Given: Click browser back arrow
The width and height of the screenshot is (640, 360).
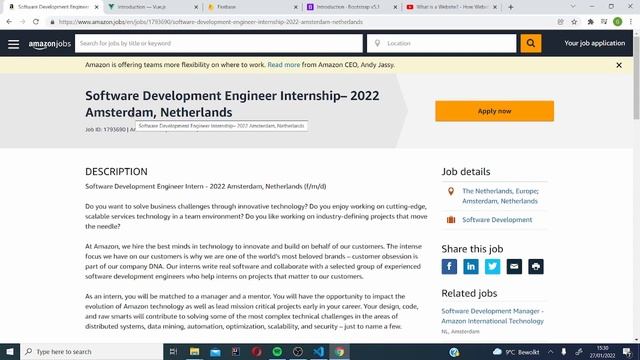Looking at the screenshot, I should pyautogui.click(x=9, y=22).
